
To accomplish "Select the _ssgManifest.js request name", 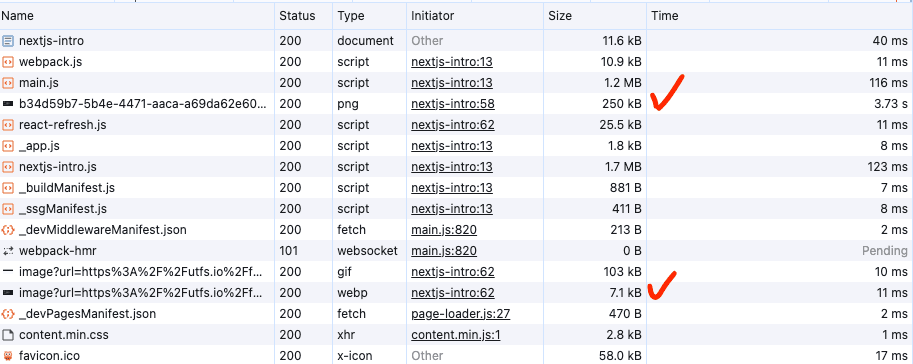I will [x=63, y=209].
